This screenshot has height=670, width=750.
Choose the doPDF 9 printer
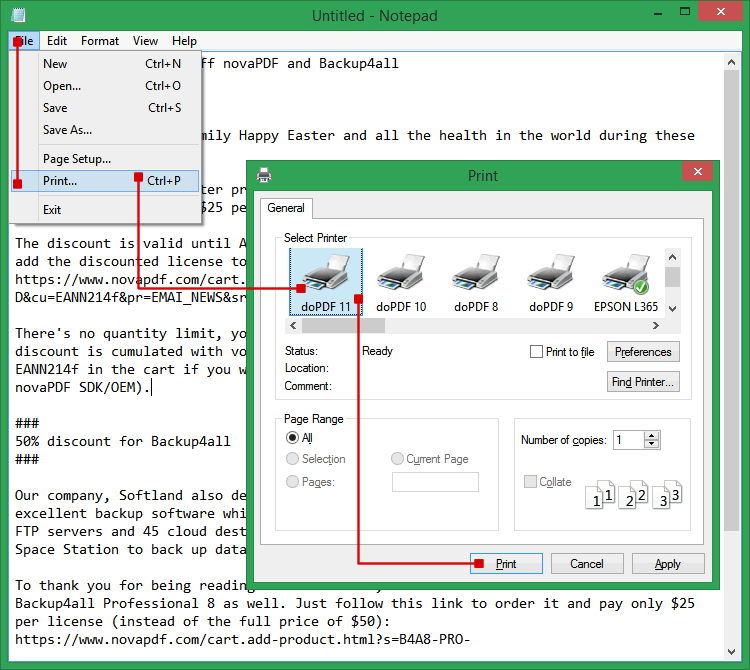[551, 282]
